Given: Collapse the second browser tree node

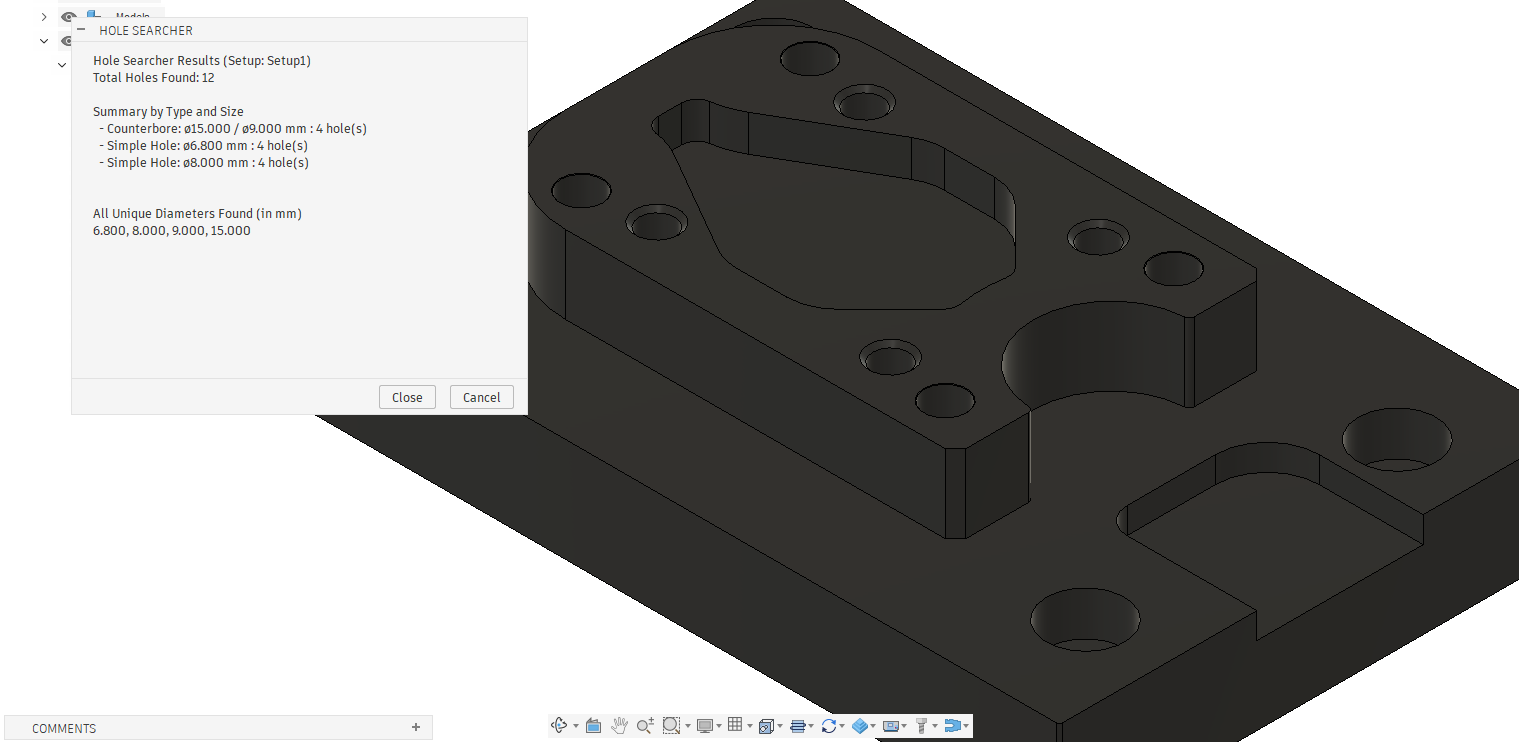Looking at the screenshot, I should coord(44,41).
